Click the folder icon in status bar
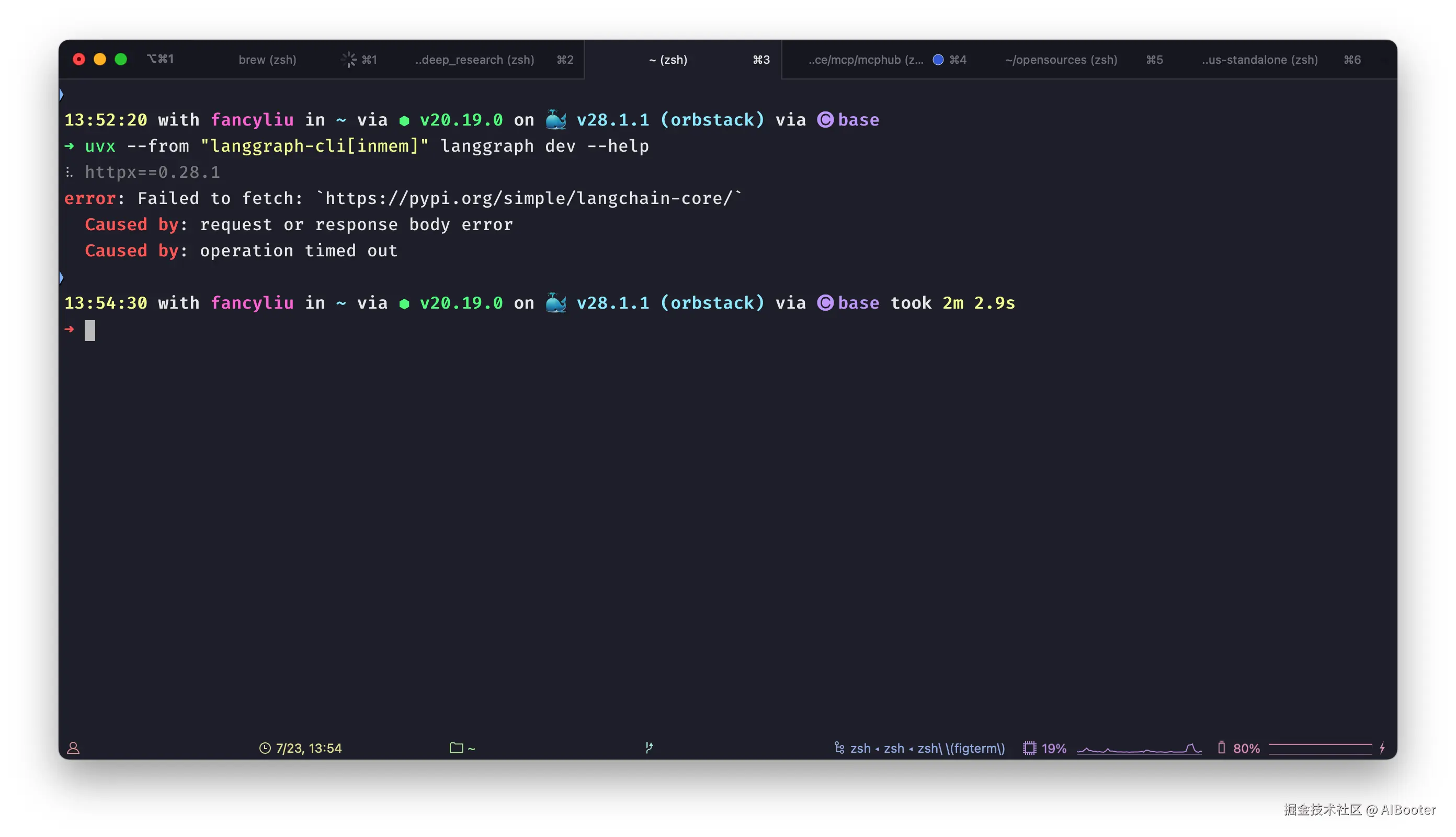 (456, 748)
